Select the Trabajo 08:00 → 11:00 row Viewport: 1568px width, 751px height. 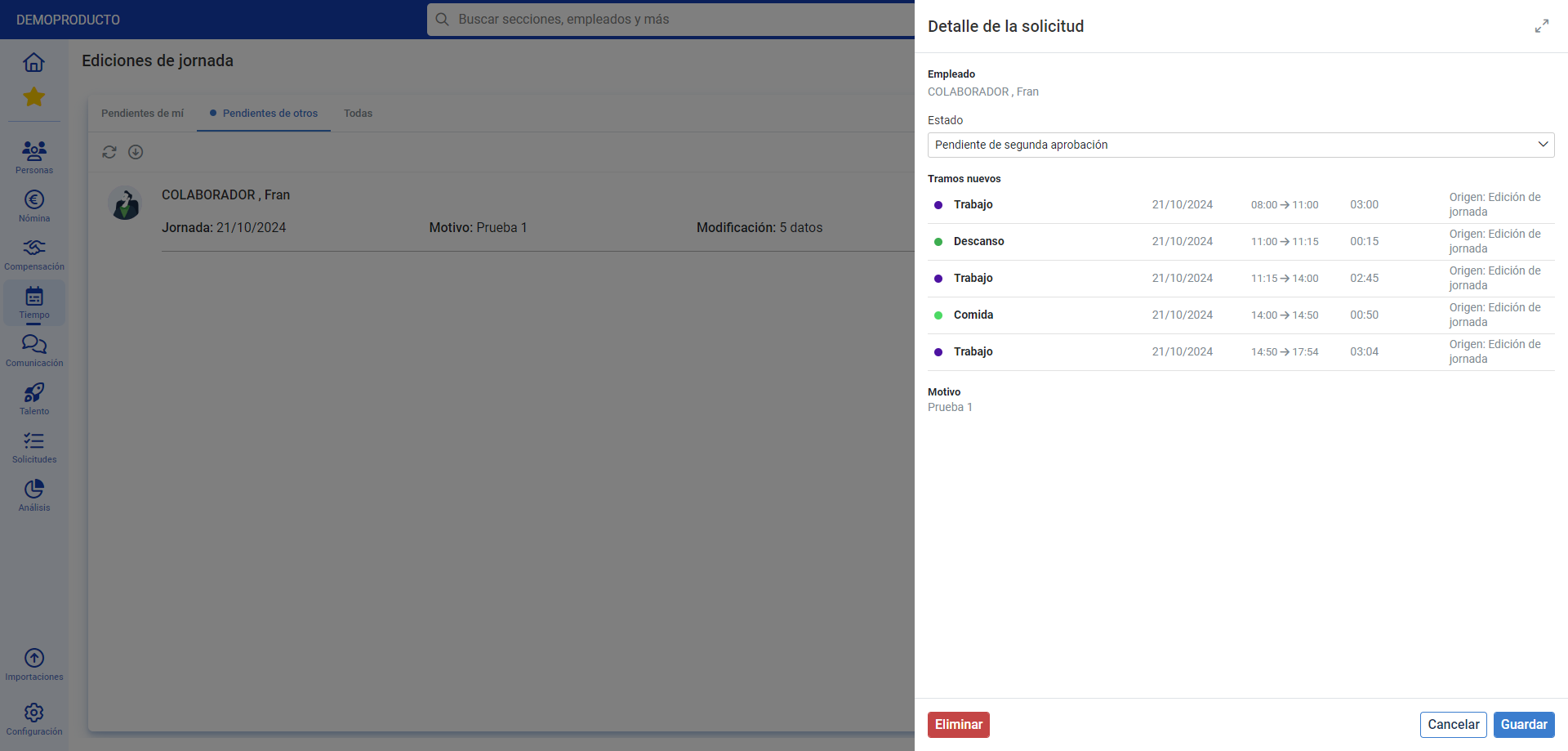click(x=1241, y=205)
